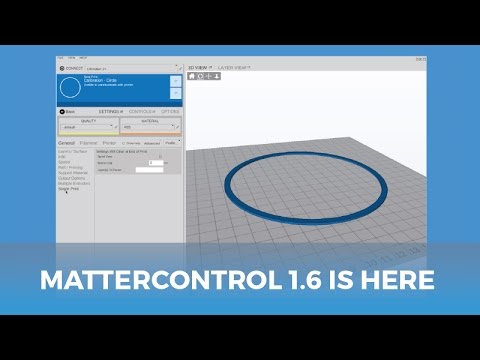Select the fourth view toolbar icon
480x360 pixels.
coord(216,76)
